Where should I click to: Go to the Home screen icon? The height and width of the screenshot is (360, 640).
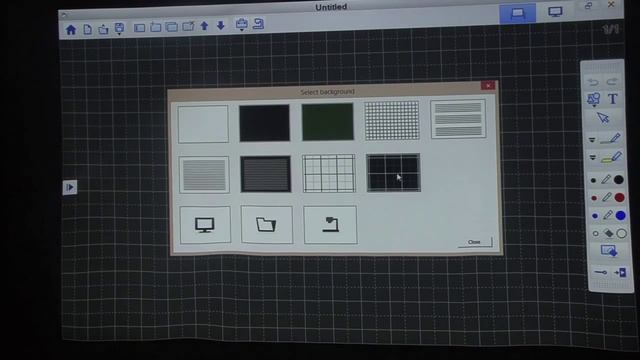click(71, 29)
